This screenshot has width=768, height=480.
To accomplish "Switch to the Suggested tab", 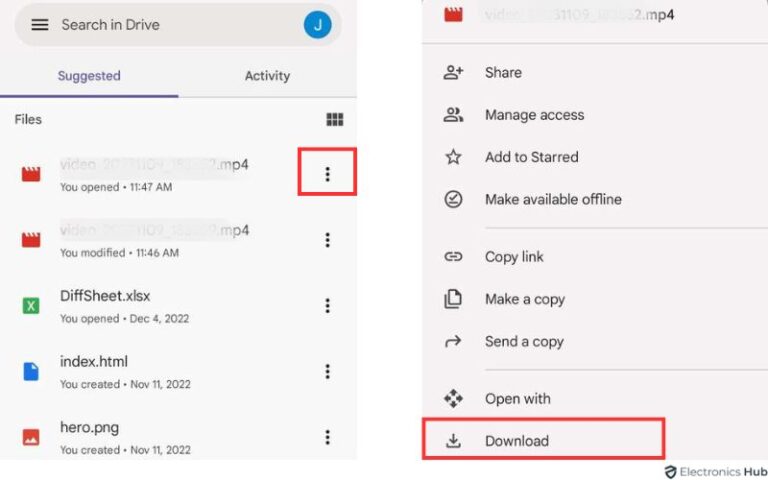I will [89, 76].
